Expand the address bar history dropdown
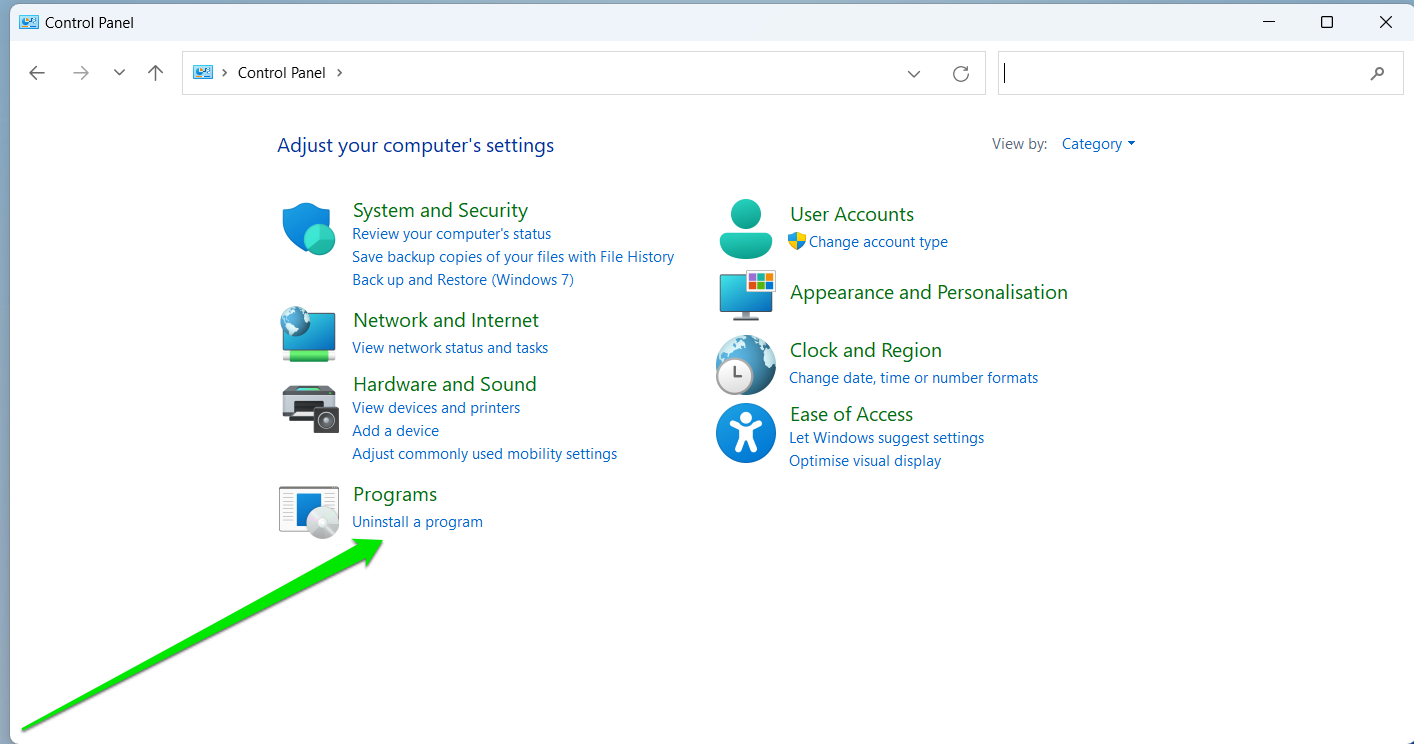This screenshot has width=1414, height=744. [x=914, y=74]
